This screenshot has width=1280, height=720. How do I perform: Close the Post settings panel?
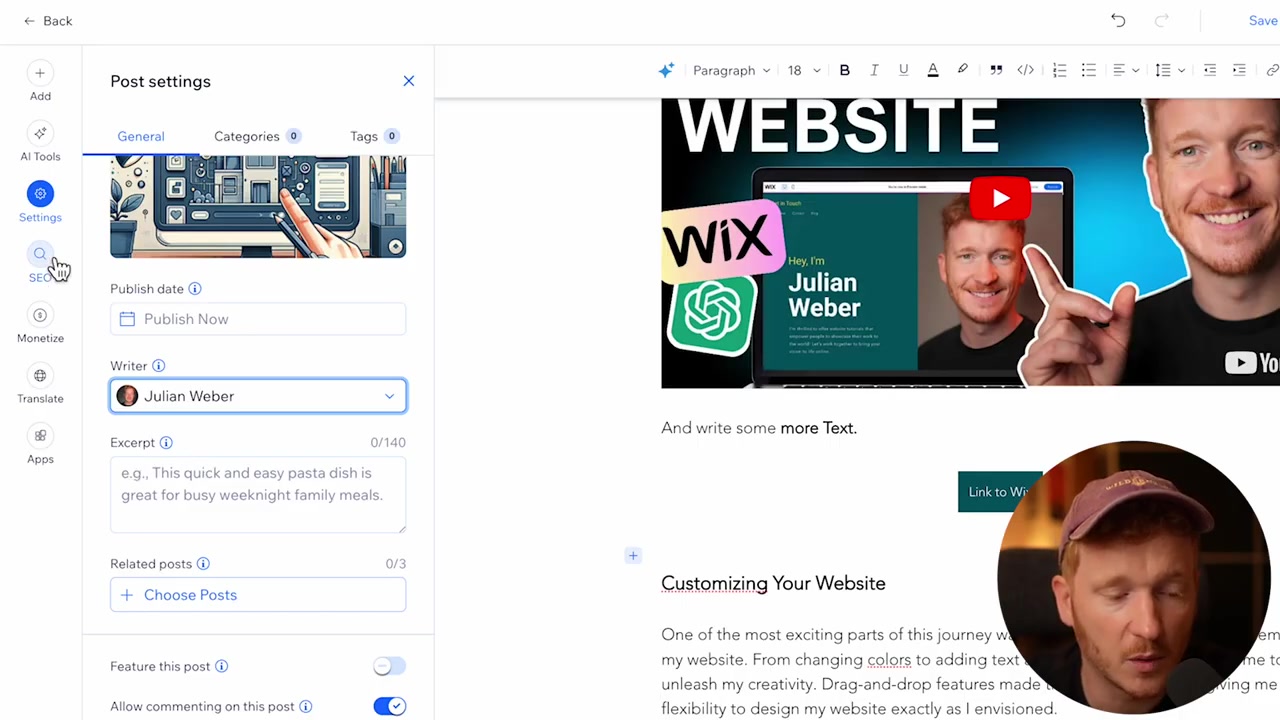408,81
